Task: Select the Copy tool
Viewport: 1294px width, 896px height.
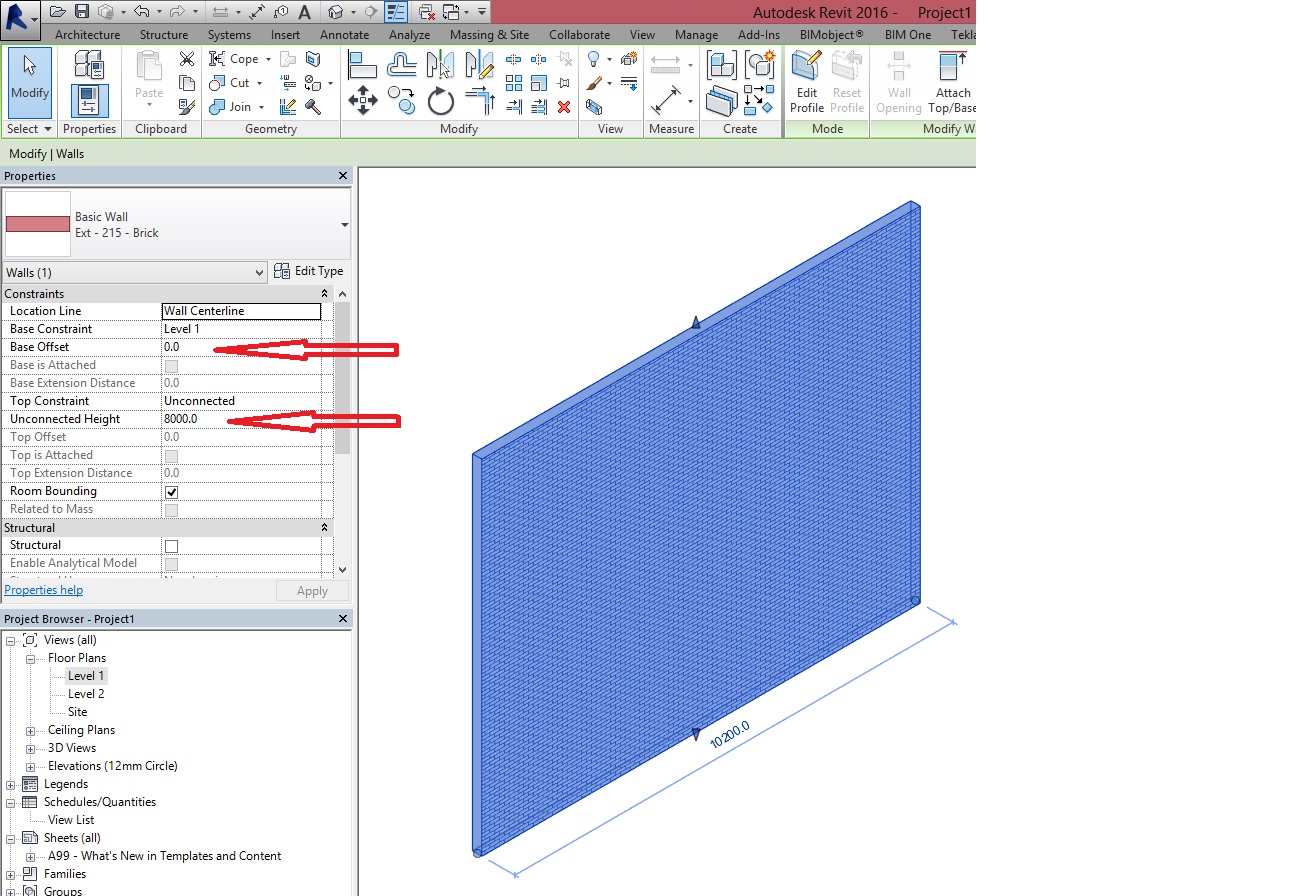Action: [x=401, y=102]
